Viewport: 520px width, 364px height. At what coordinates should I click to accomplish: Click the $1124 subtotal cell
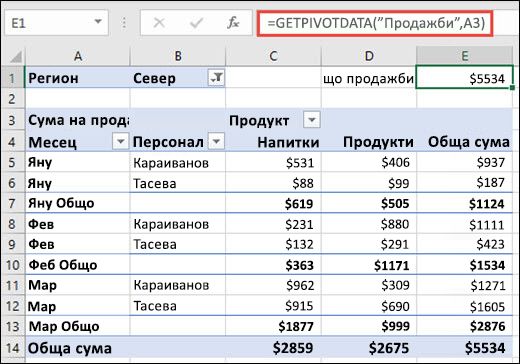[x=464, y=203]
